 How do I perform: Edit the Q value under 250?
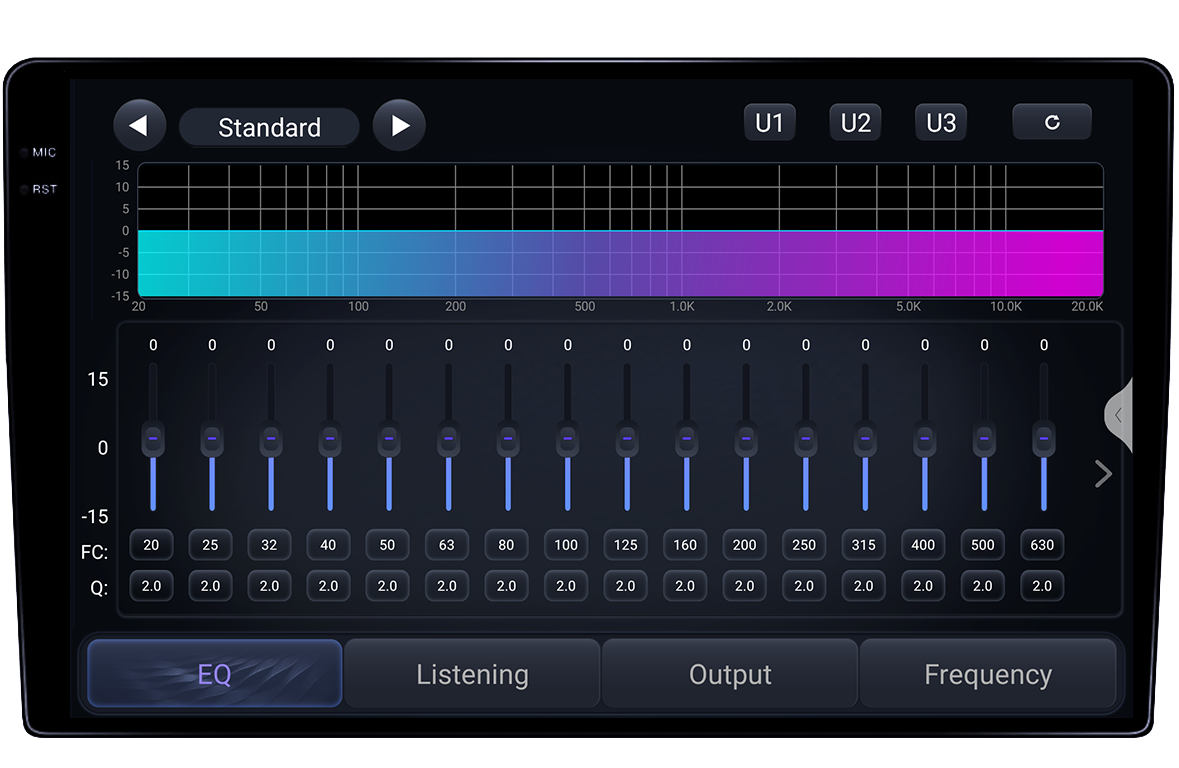804,586
